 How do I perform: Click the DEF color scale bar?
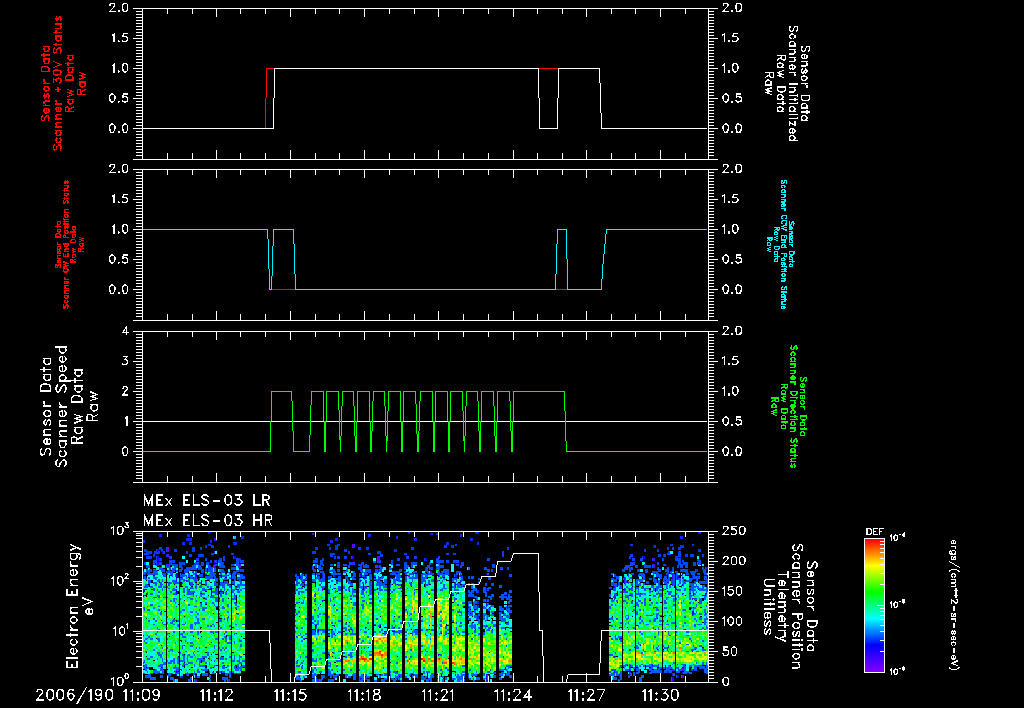coord(875,605)
